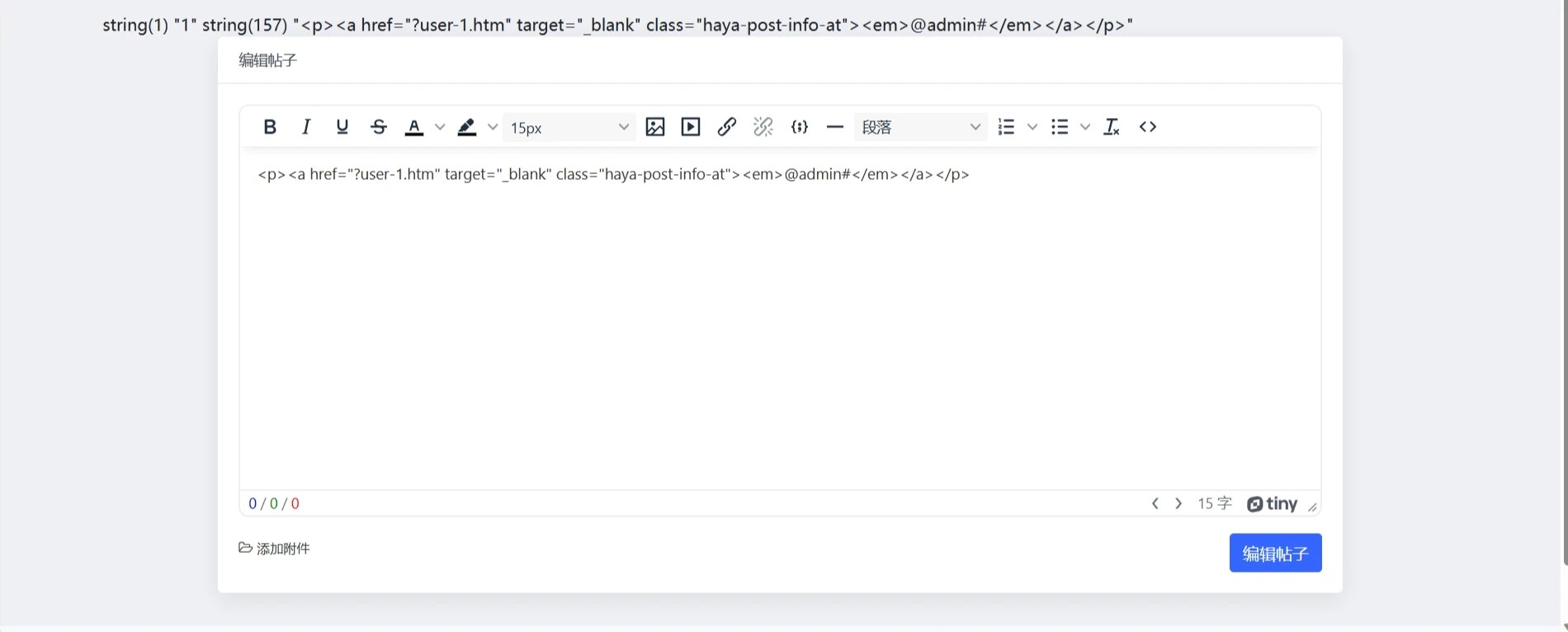
Task: Toggle strikethrough formatting
Action: pyautogui.click(x=379, y=127)
